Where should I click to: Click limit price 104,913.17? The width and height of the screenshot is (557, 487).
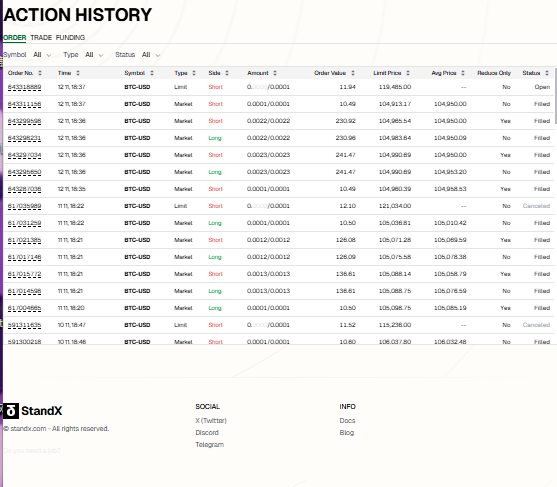(395, 104)
